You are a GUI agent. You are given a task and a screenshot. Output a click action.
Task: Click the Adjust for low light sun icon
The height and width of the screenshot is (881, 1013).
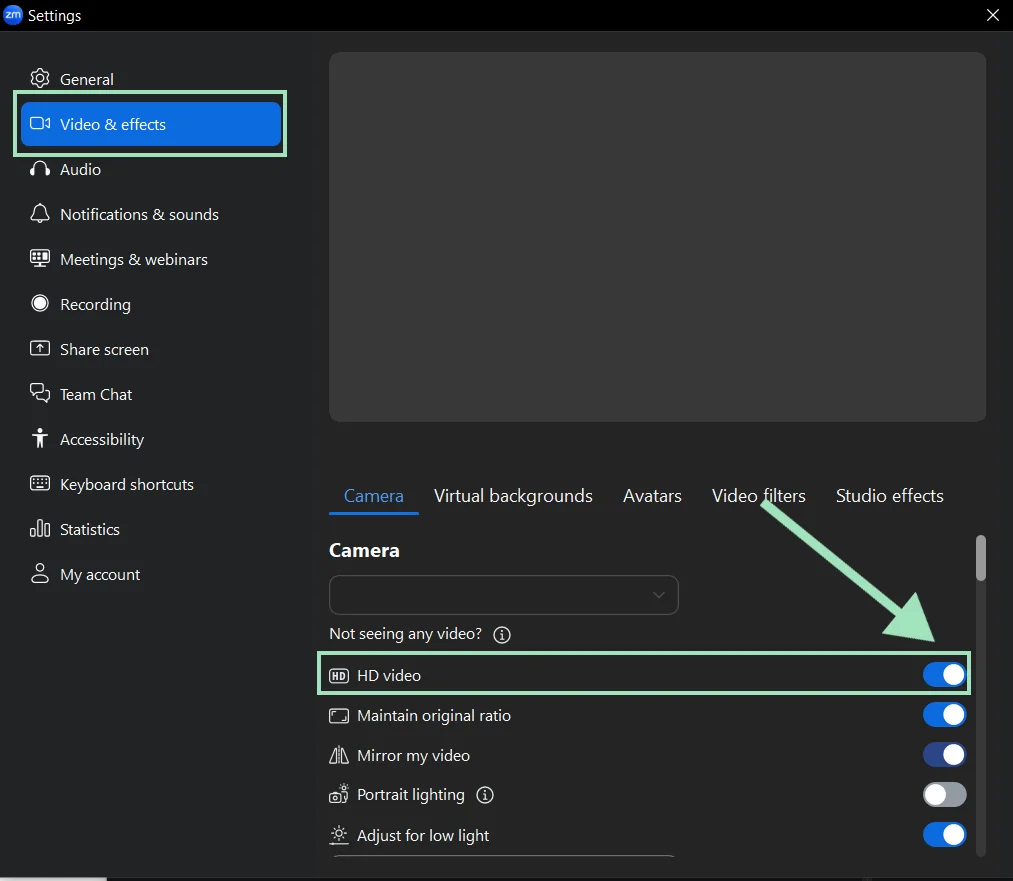tap(339, 835)
